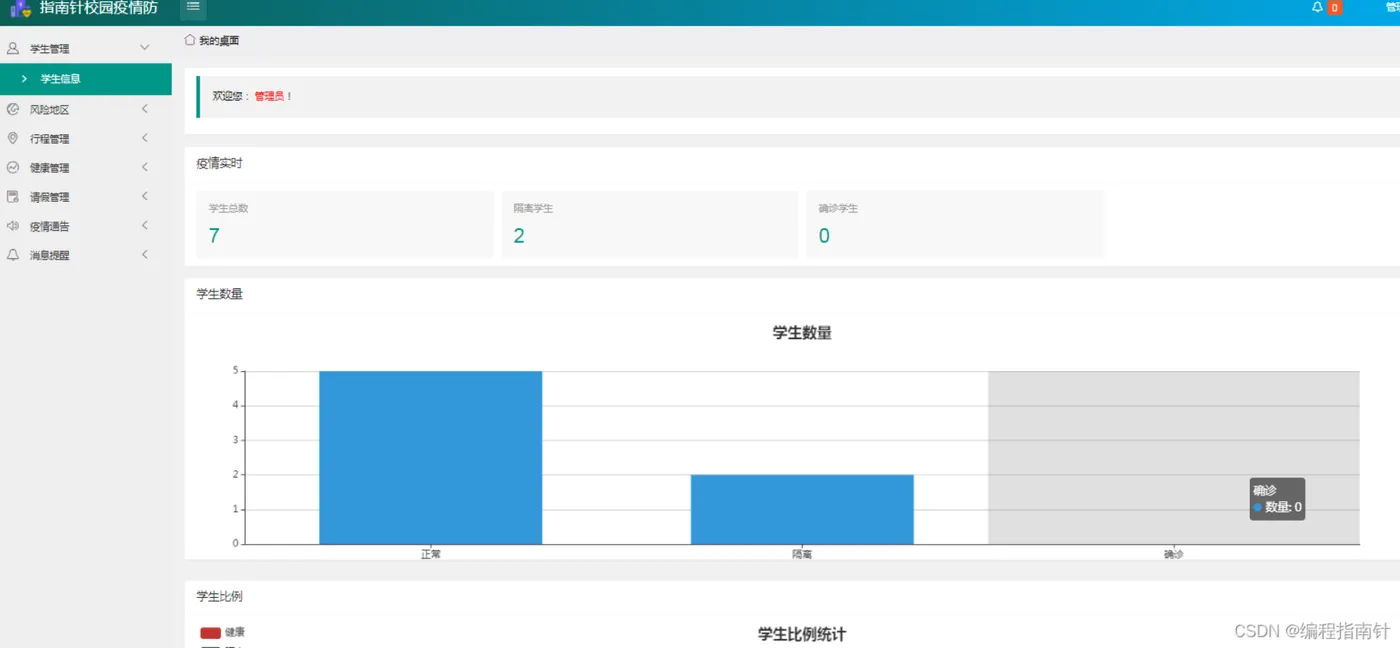Click the 风险地区 sidebar icon
This screenshot has width=1400, height=648.
[x=13, y=109]
